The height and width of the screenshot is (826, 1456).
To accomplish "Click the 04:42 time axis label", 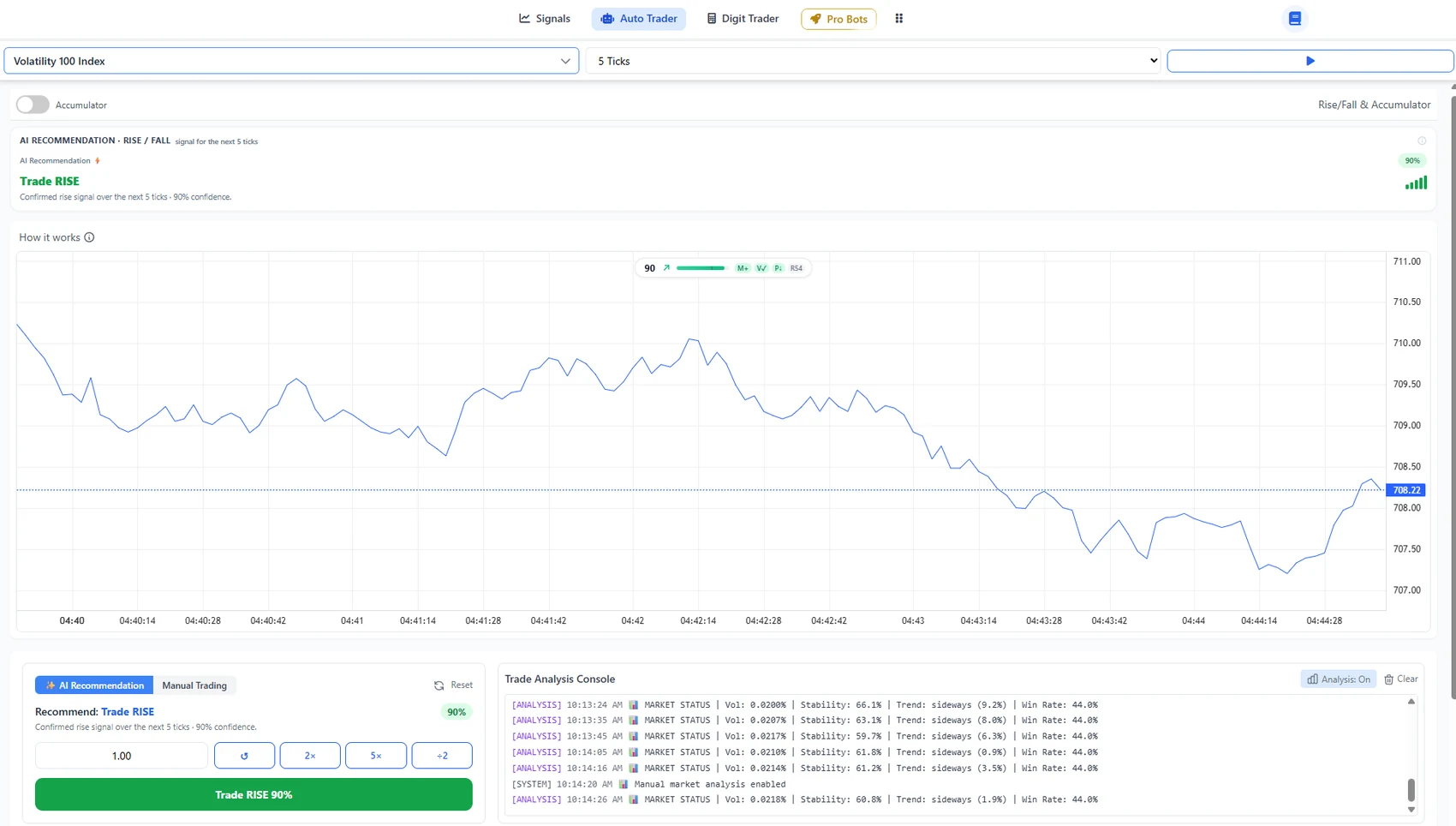I will (633, 620).
